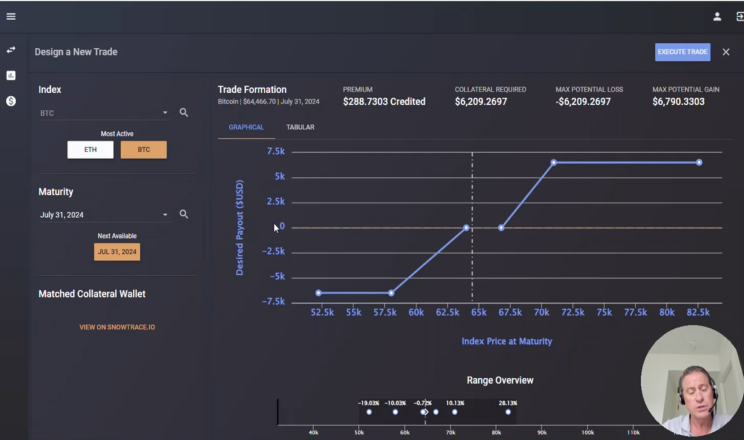Open the dollar wallet sidebar icon

(11, 101)
